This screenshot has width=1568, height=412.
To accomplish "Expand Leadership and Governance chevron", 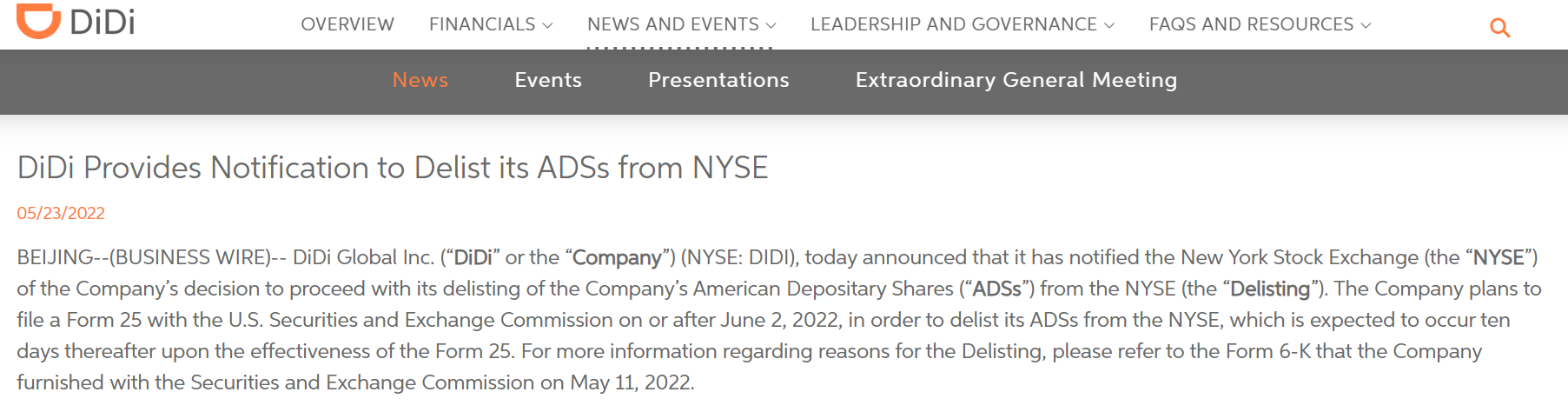I will [1108, 25].
